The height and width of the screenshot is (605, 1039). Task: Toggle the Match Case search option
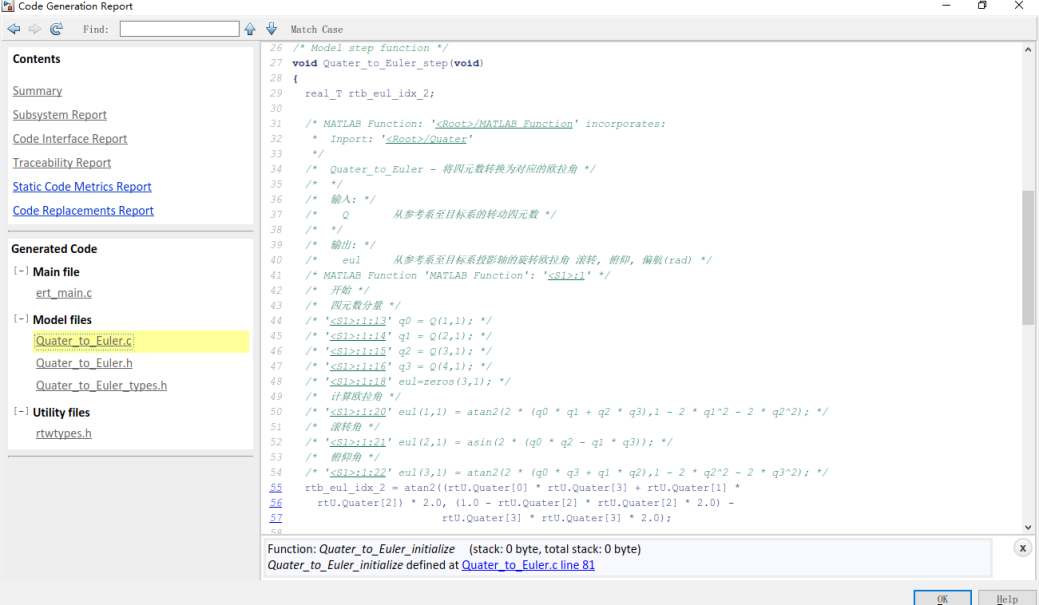[316, 29]
